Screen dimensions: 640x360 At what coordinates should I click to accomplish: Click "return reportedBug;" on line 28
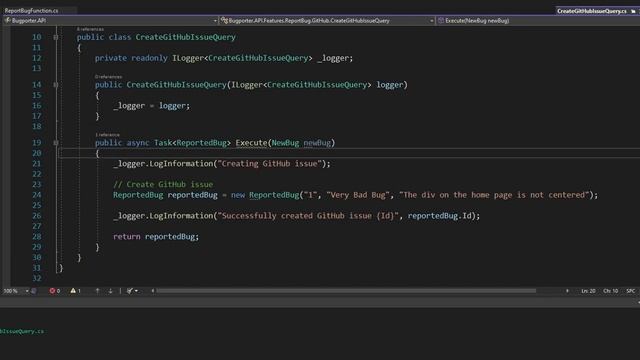coord(156,237)
